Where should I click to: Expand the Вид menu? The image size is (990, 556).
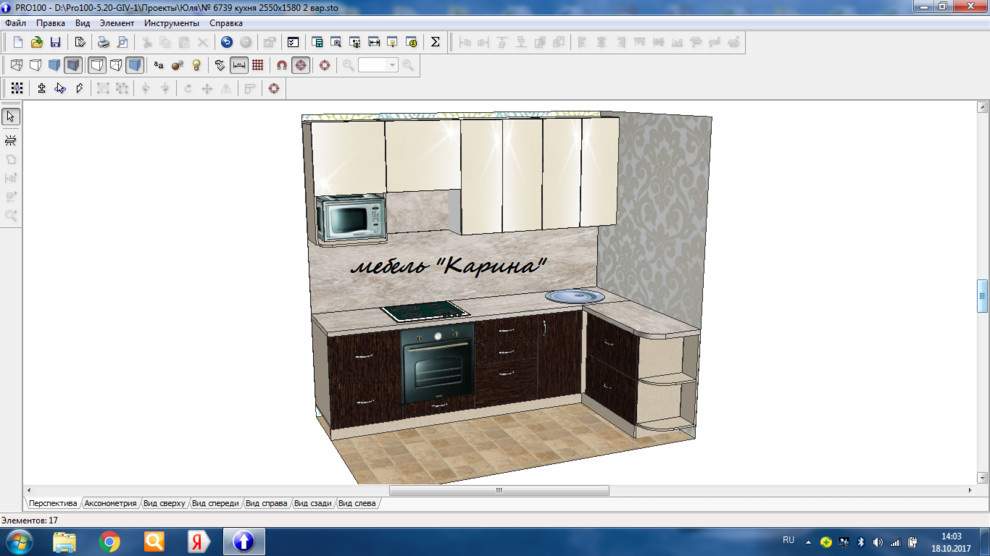coord(82,22)
